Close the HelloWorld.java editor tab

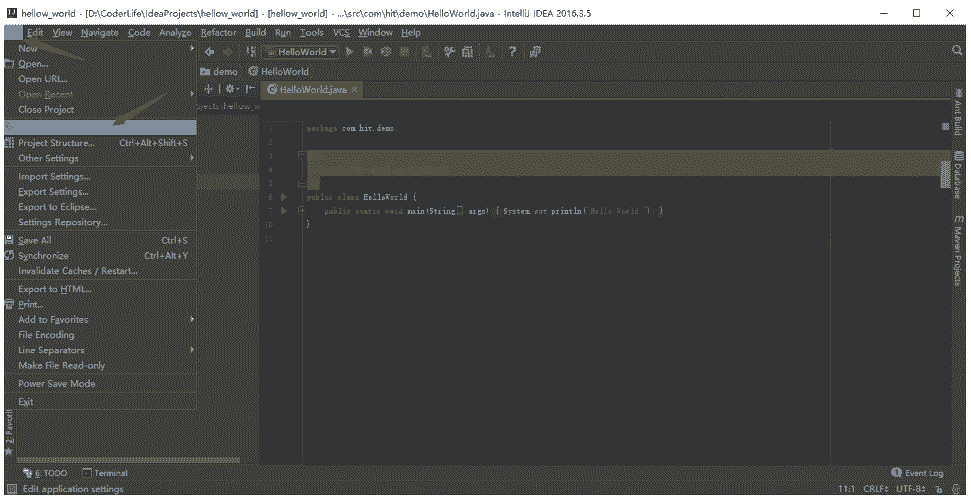tap(354, 89)
